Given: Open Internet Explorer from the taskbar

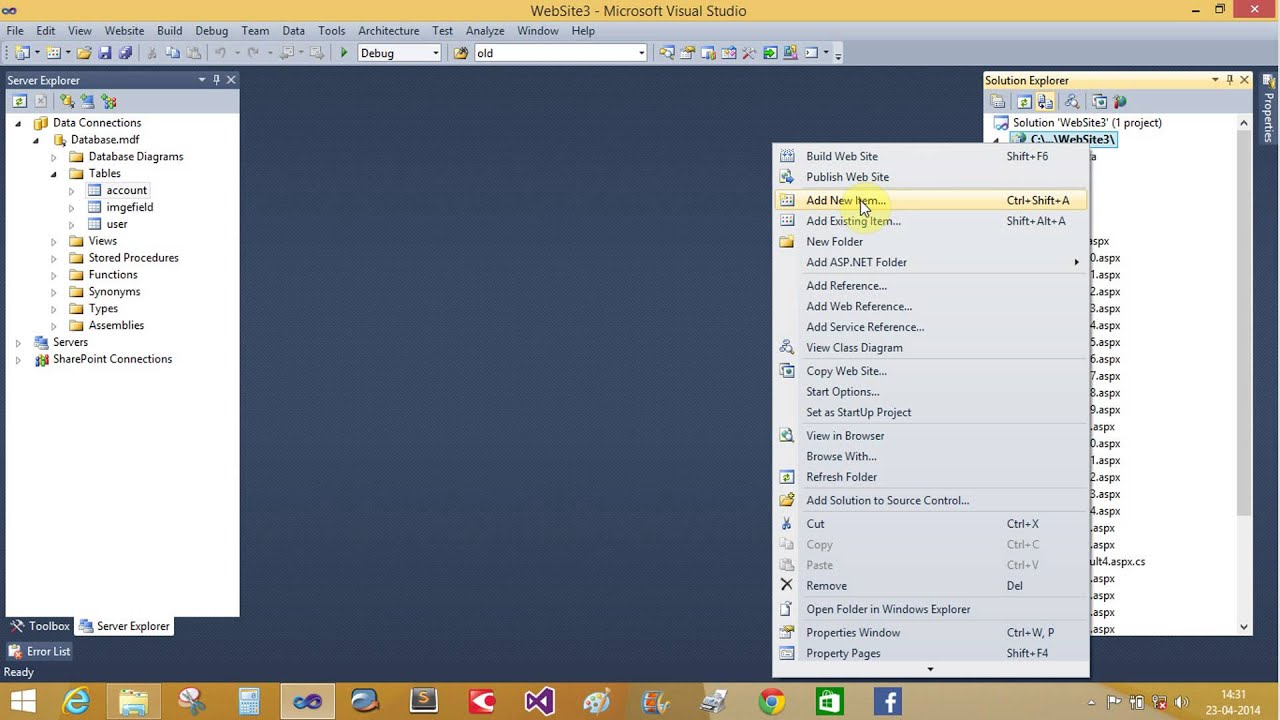Looking at the screenshot, I should [77, 701].
